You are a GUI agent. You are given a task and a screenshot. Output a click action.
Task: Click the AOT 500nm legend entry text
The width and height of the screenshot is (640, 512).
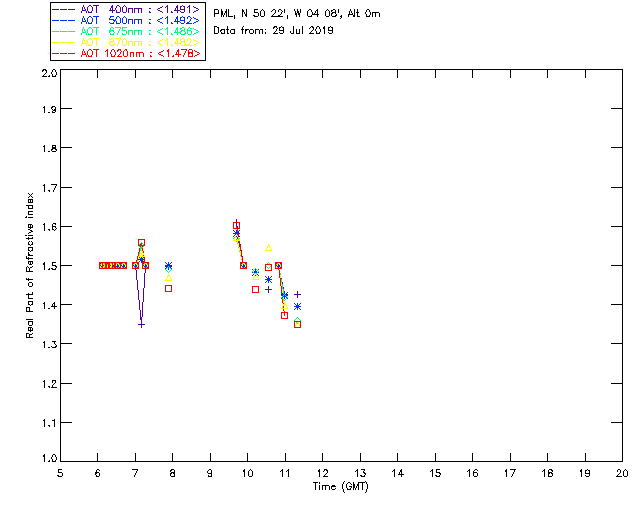coord(140,20)
